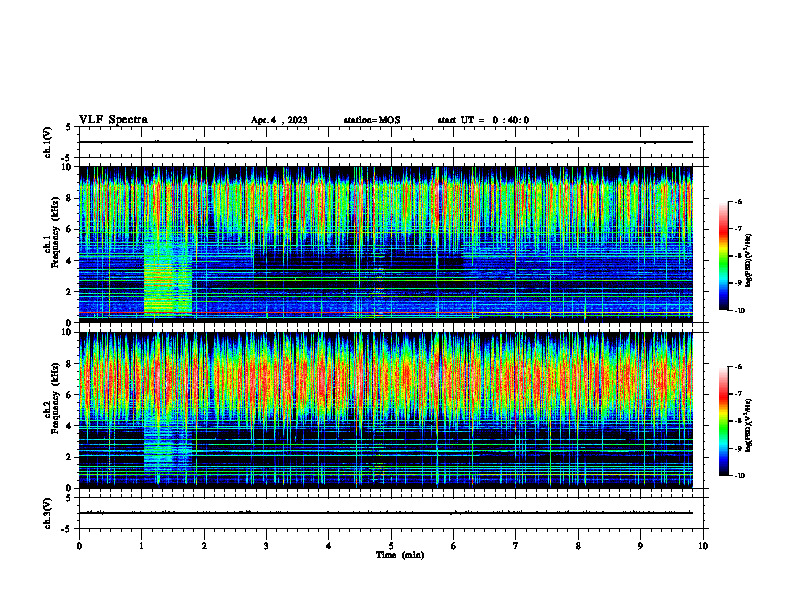
Task: Click the "-10" label on ch.2 colorbar
Action: click(x=739, y=476)
